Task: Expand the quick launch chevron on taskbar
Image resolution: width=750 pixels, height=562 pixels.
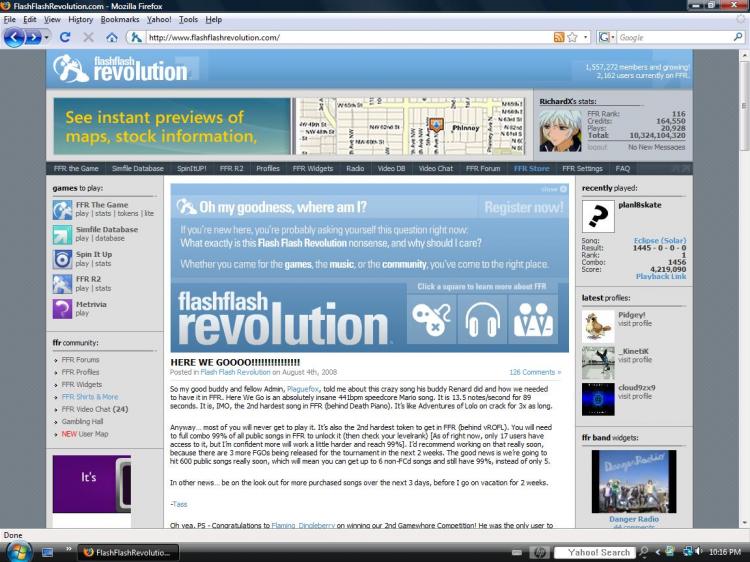Action: pos(68,549)
